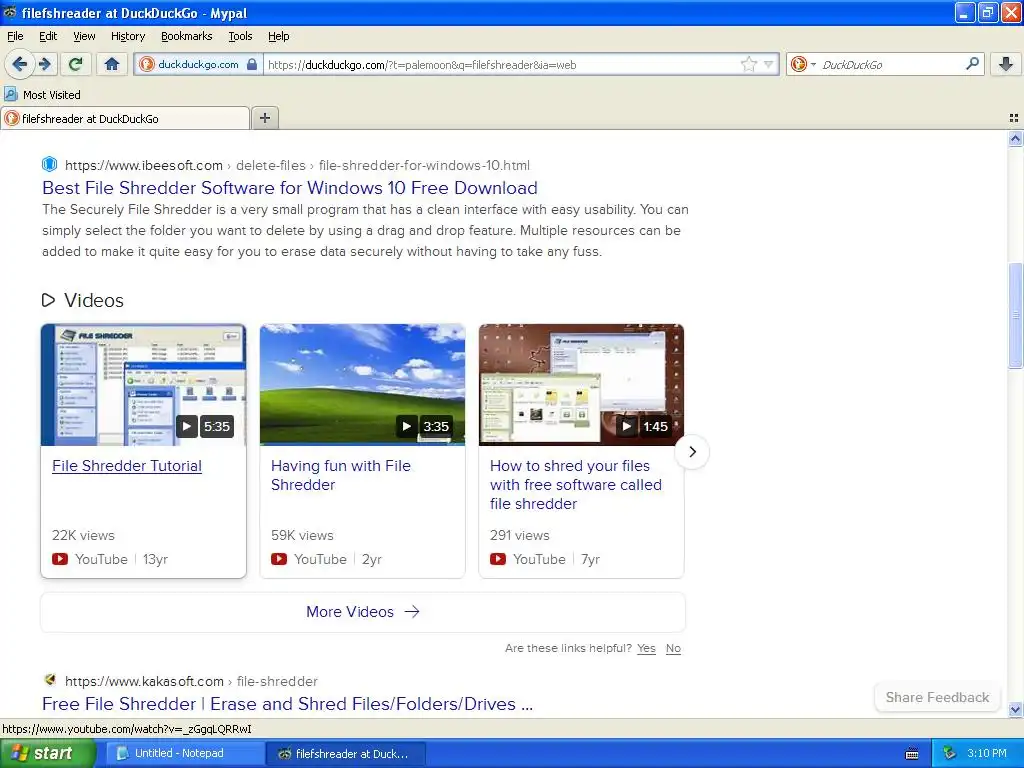Viewport: 1024px width, 768px height.
Task: Click the kakasoft site favicon
Action: (50, 680)
